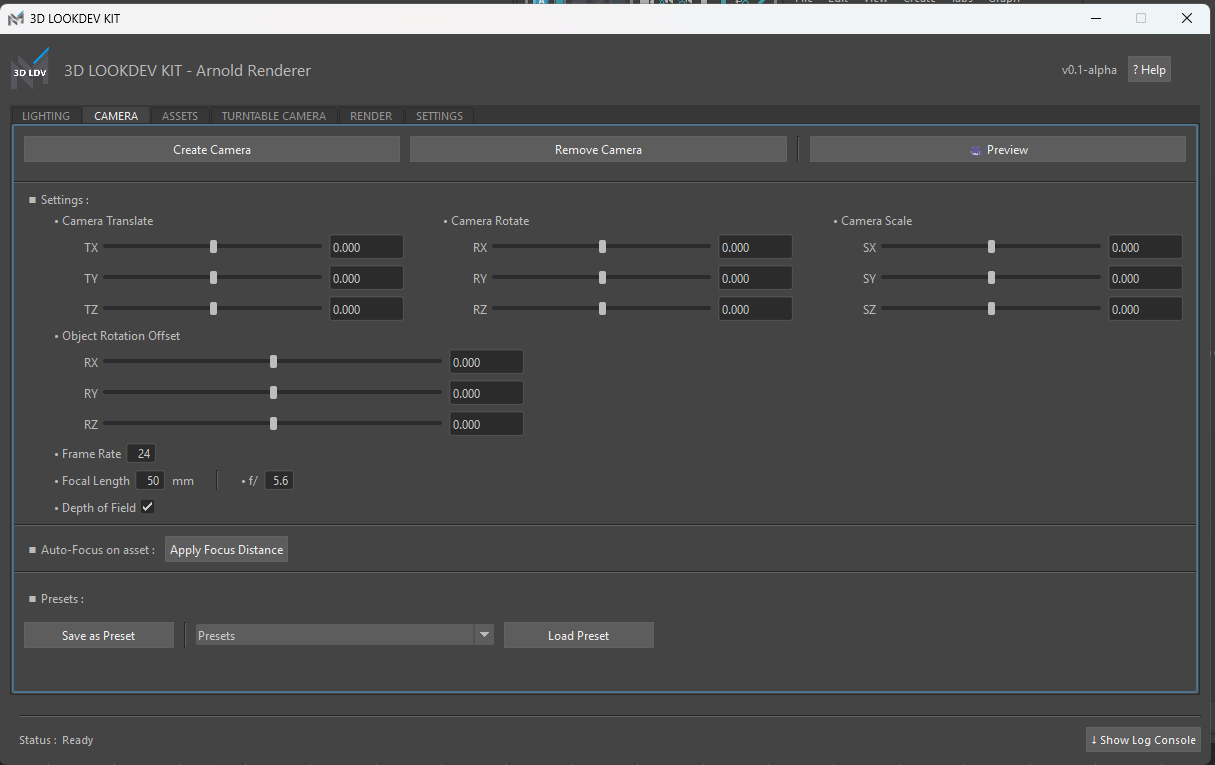Click the Load Preset button
Screen dimensions: 1215x765
point(579,635)
